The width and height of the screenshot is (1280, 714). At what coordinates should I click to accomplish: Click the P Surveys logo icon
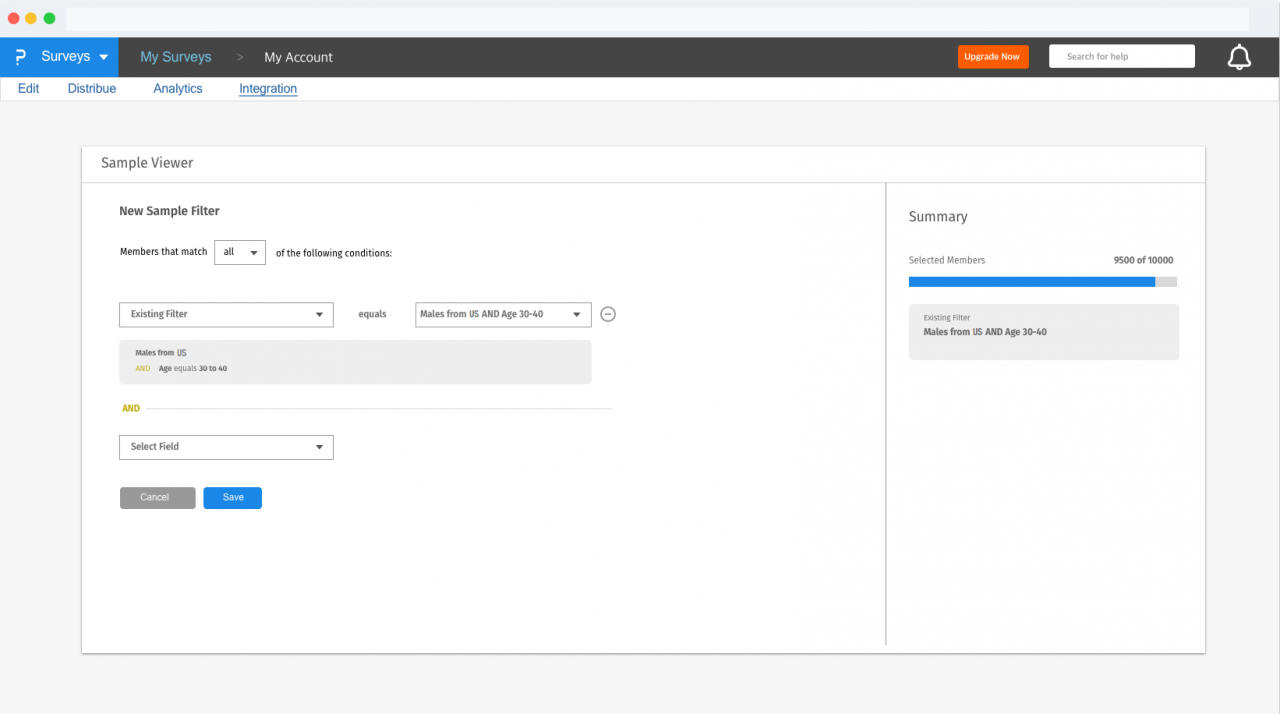(x=19, y=57)
